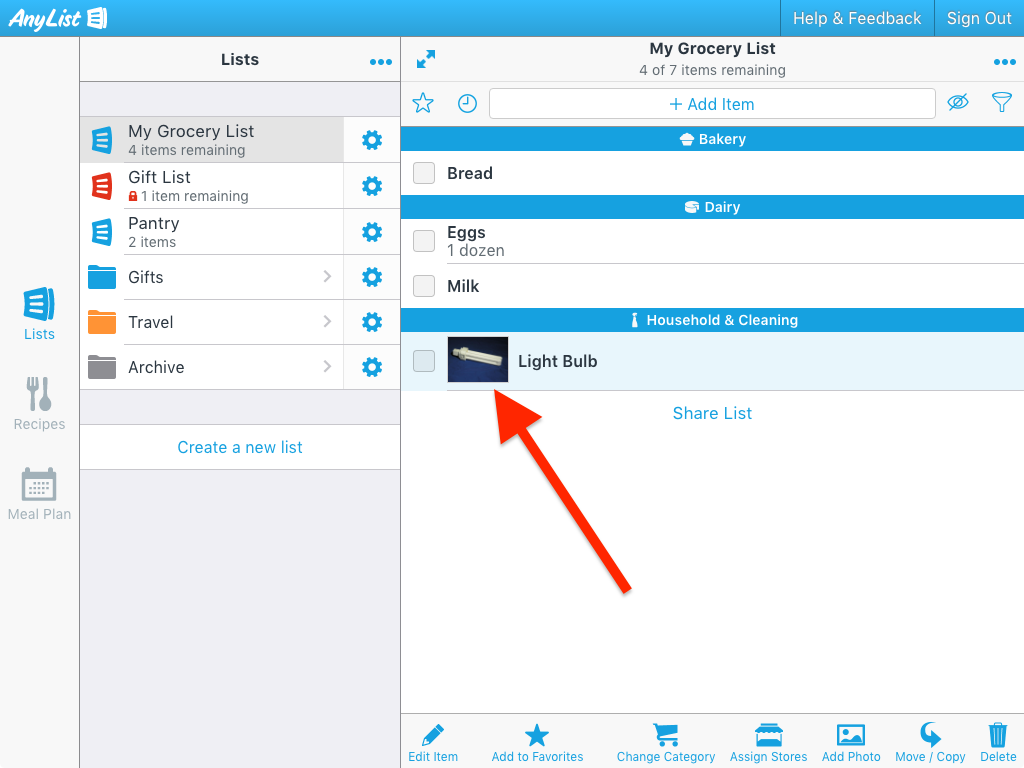Open the Lists panel more options menu
Viewport: 1024px width, 768px height.
tap(380, 61)
